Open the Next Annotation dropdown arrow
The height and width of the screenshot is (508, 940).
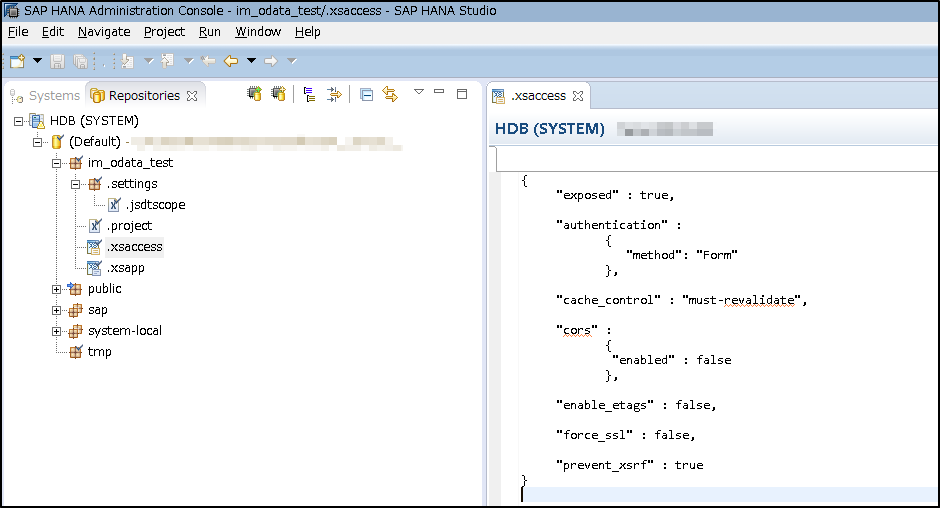pos(149,61)
